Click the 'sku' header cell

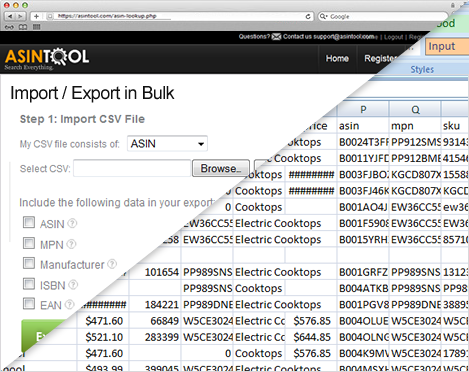click(455, 126)
